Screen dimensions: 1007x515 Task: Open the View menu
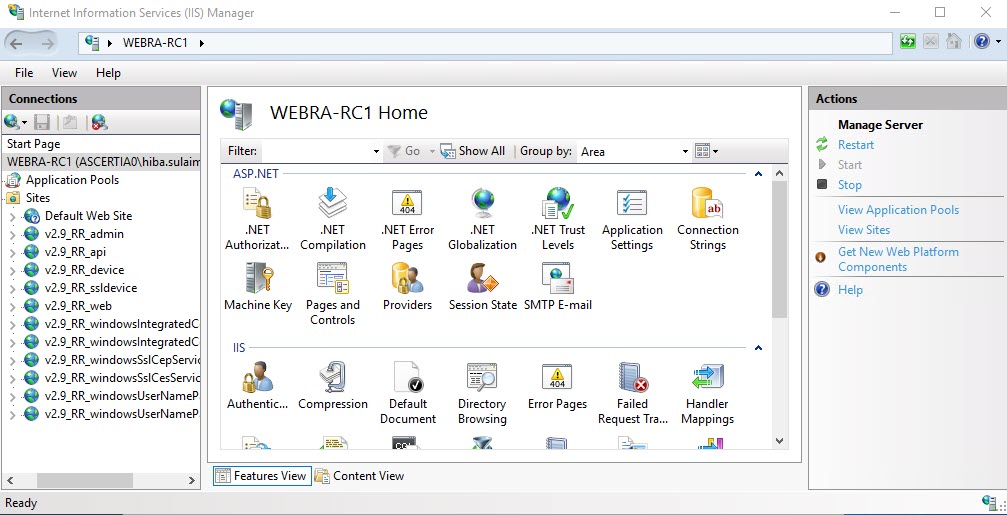[64, 73]
